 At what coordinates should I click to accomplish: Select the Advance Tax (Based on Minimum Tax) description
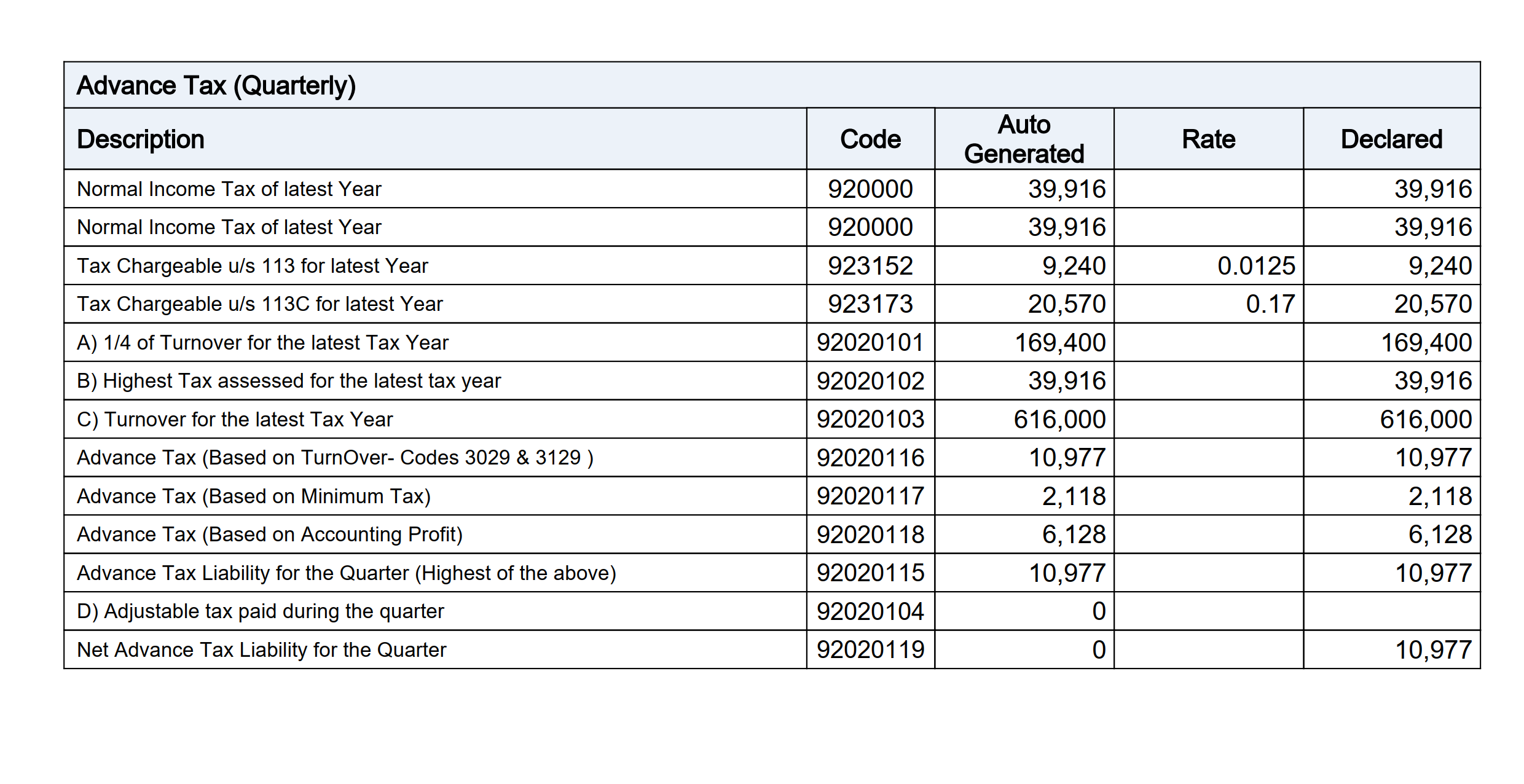tap(254, 496)
